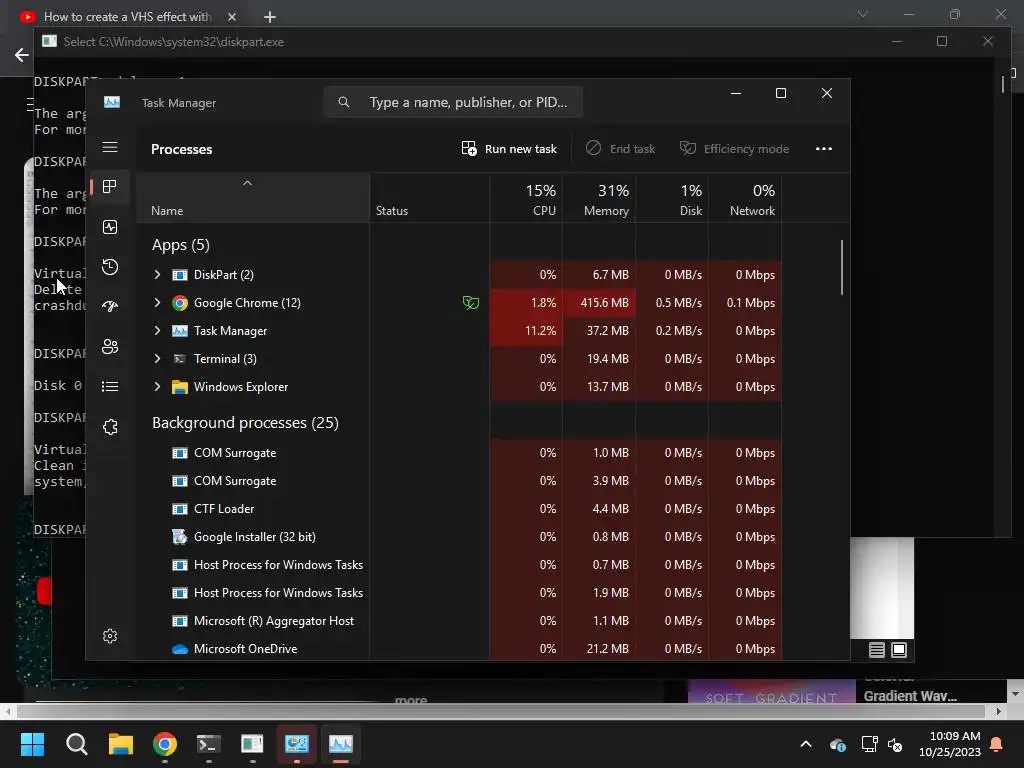The width and height of the screenshot is (1024, 768).
Task: Select the first COM Surrogate 1.0 MB row
Action: click(x=459, y=453)
